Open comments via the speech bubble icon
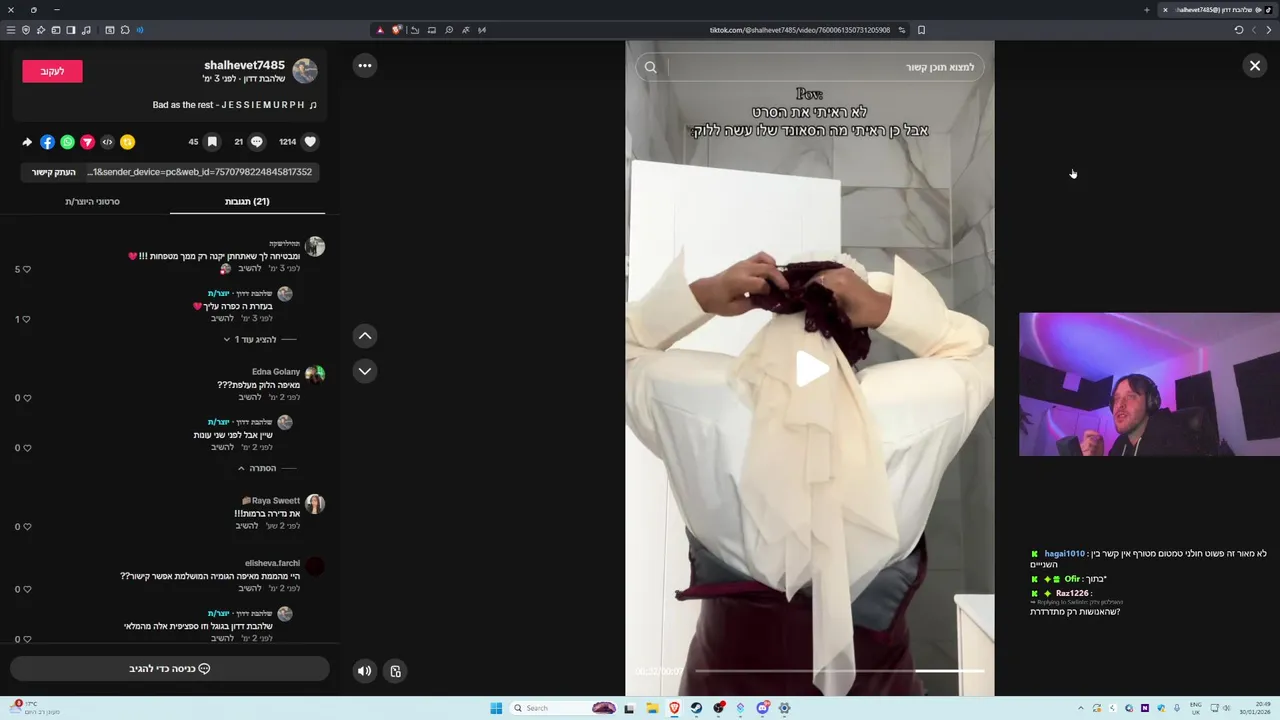The image size is (1280, 720). click(257, 142)
